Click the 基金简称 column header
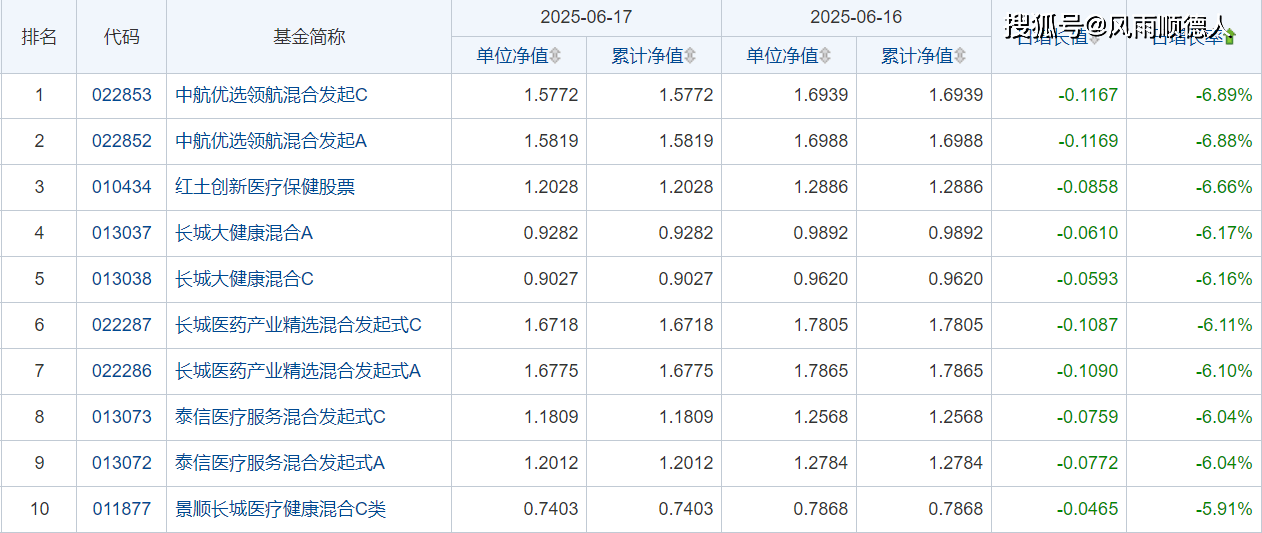This screenshot has height=533, width=1262. point(309,37)
